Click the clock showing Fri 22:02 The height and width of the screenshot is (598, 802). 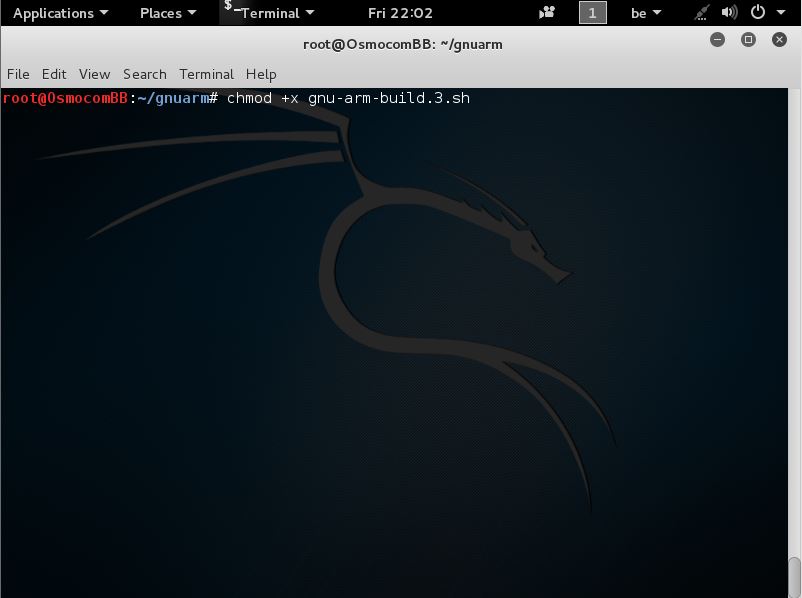pos(400,13)
